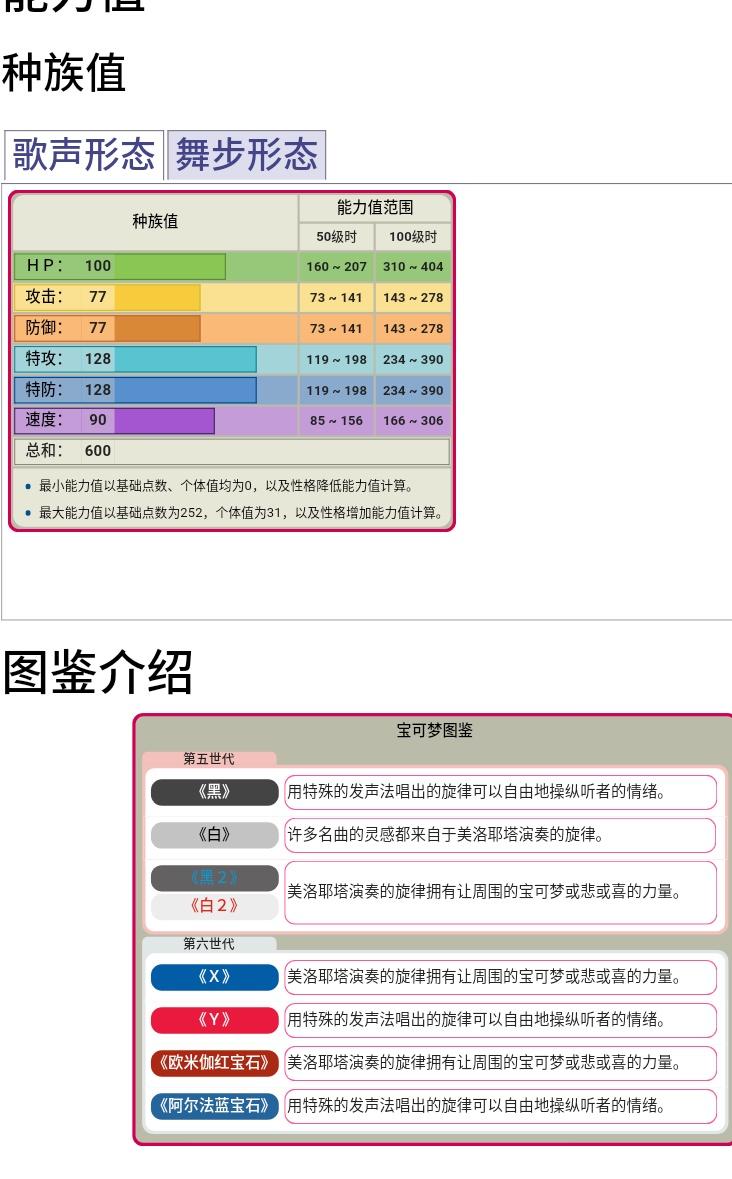Image resolution: width=732 pixels, height=1179 pixels.
Task: Open the 《白》 game version link
Action: click(214, 836)
